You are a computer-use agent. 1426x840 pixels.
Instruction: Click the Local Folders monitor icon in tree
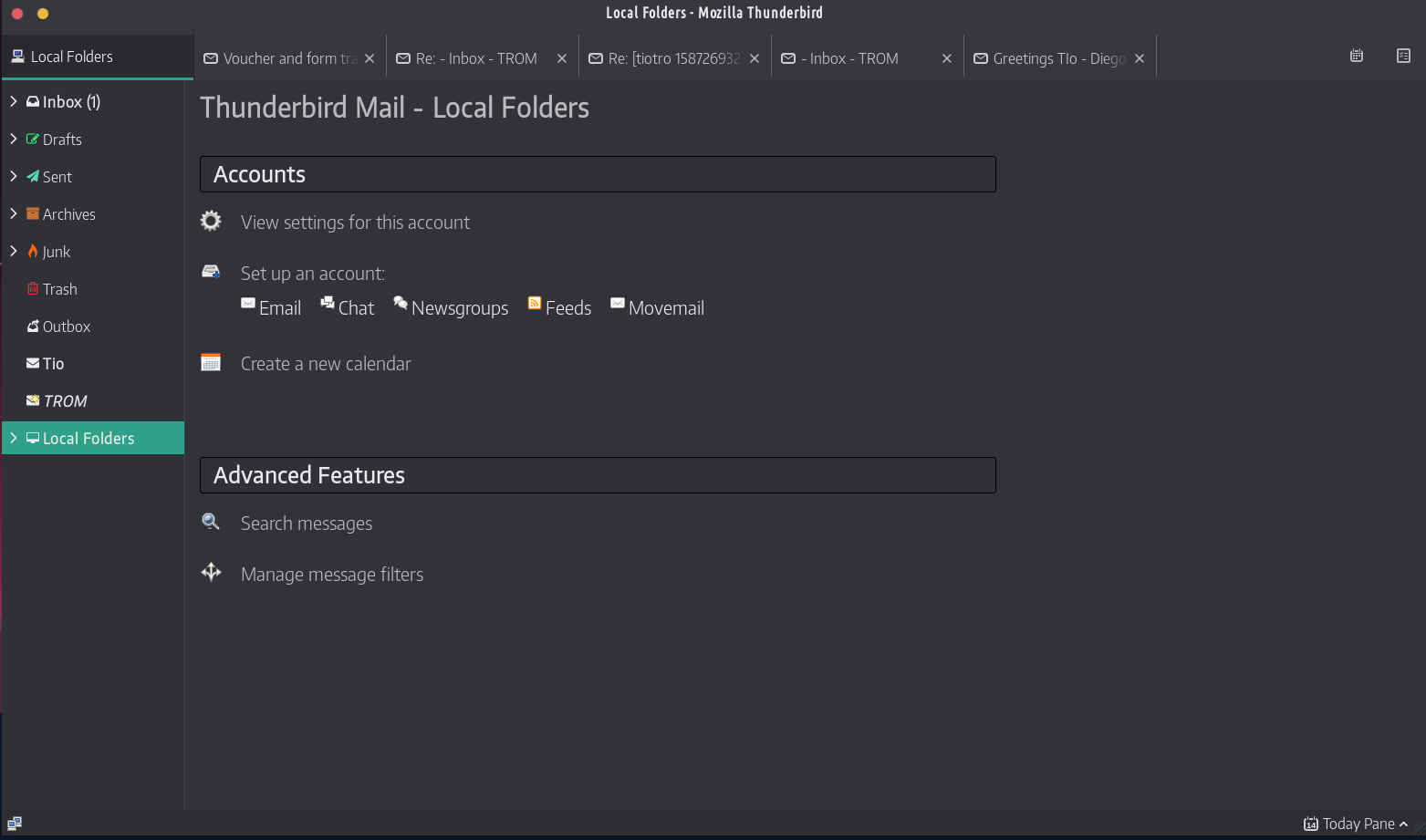33,438
